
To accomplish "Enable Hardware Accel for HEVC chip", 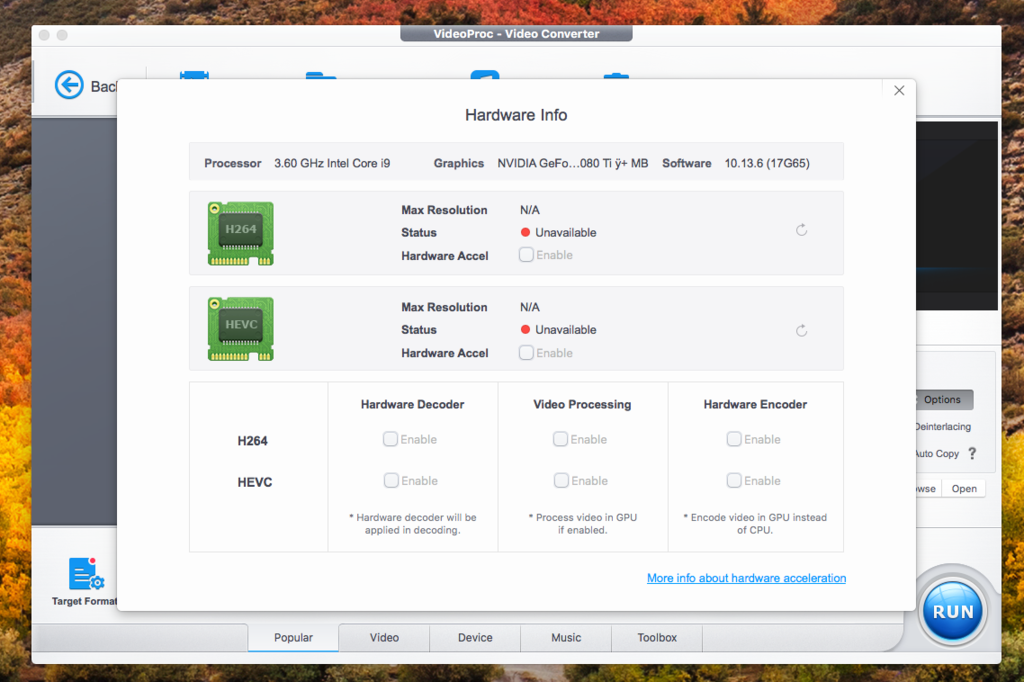I will pos(526,353).
